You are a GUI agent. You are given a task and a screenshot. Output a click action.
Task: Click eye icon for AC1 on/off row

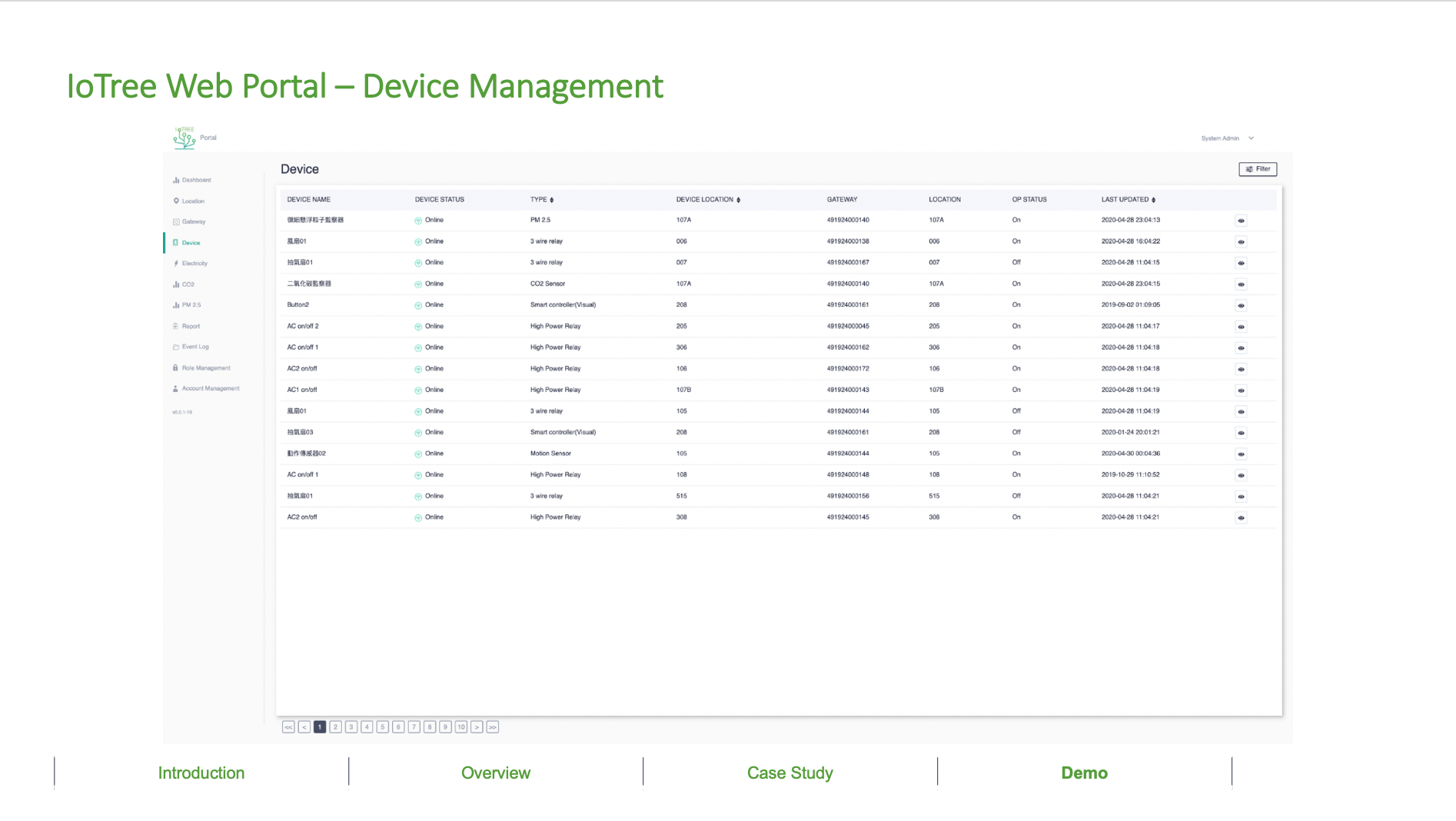click(x=1241, y=391)
